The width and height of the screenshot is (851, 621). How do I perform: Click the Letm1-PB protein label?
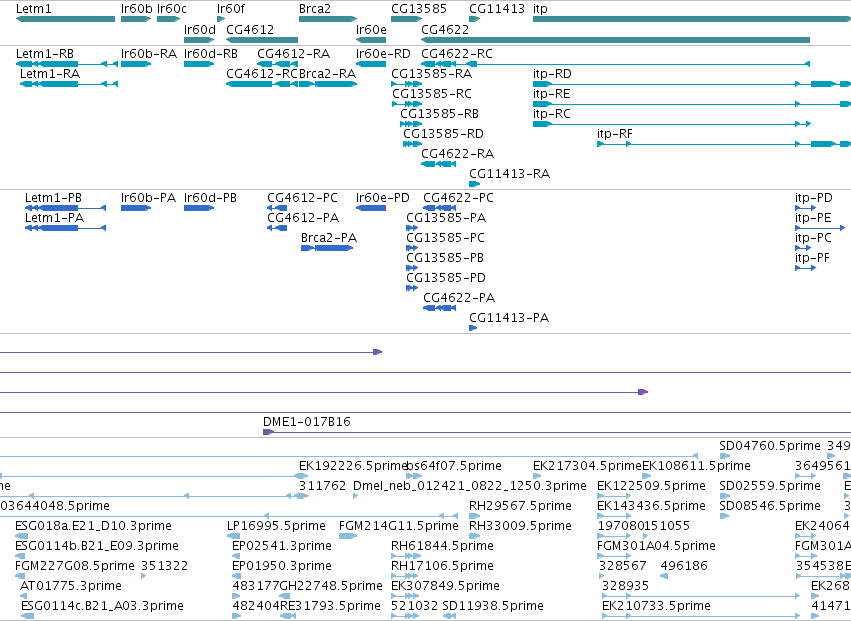click(x=53, y=198)
